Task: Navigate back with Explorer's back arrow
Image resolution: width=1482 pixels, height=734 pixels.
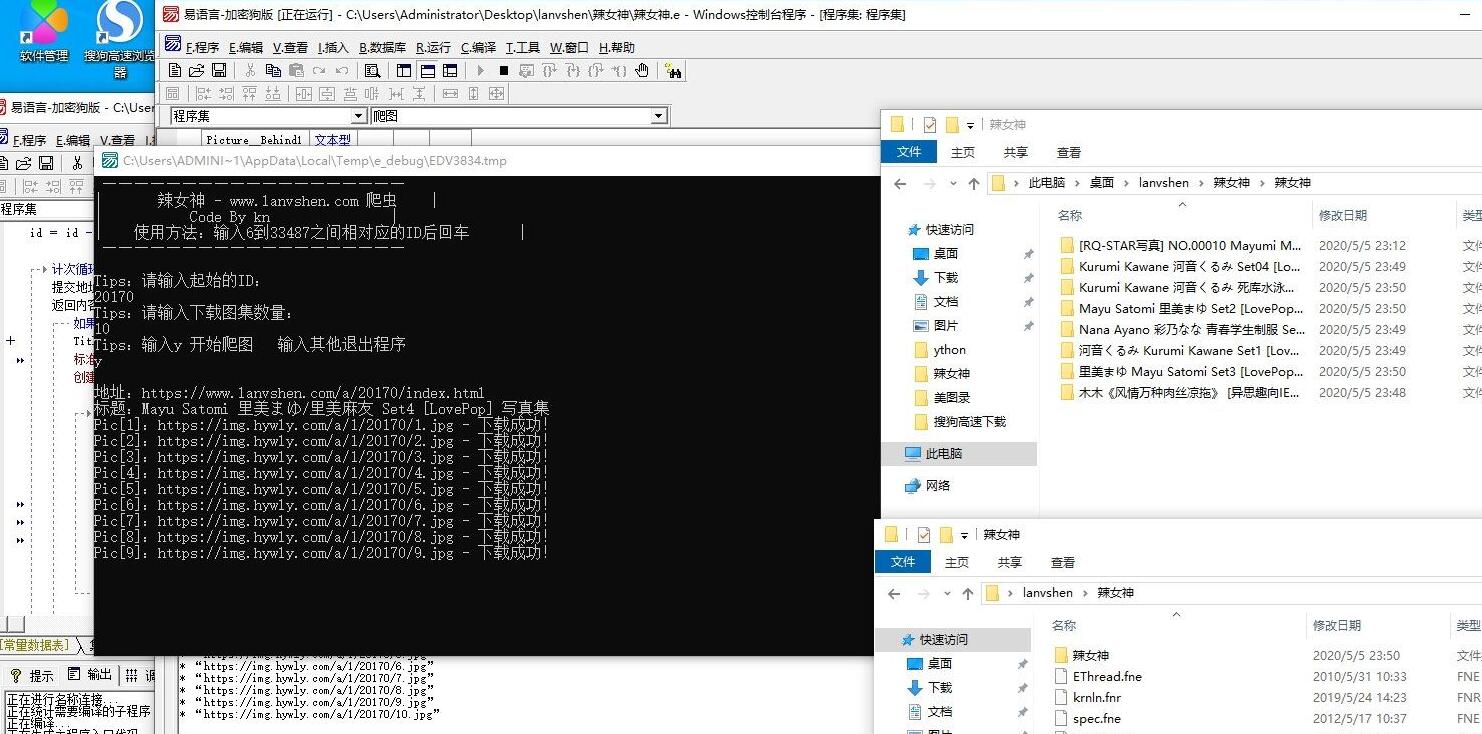Action: pyautogui.click(x=898, y=183)
